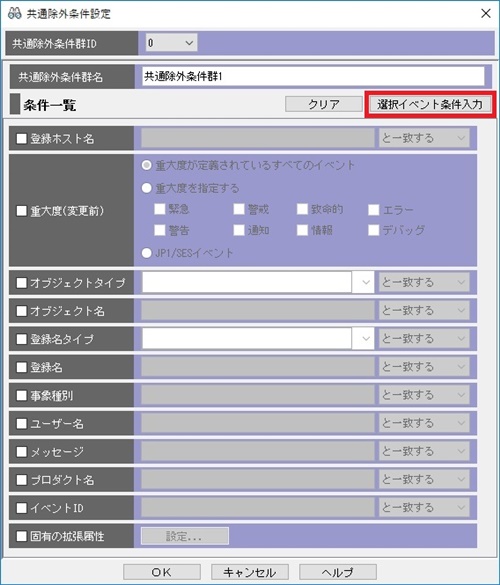Click the ヘルプ button

[338, 572]
